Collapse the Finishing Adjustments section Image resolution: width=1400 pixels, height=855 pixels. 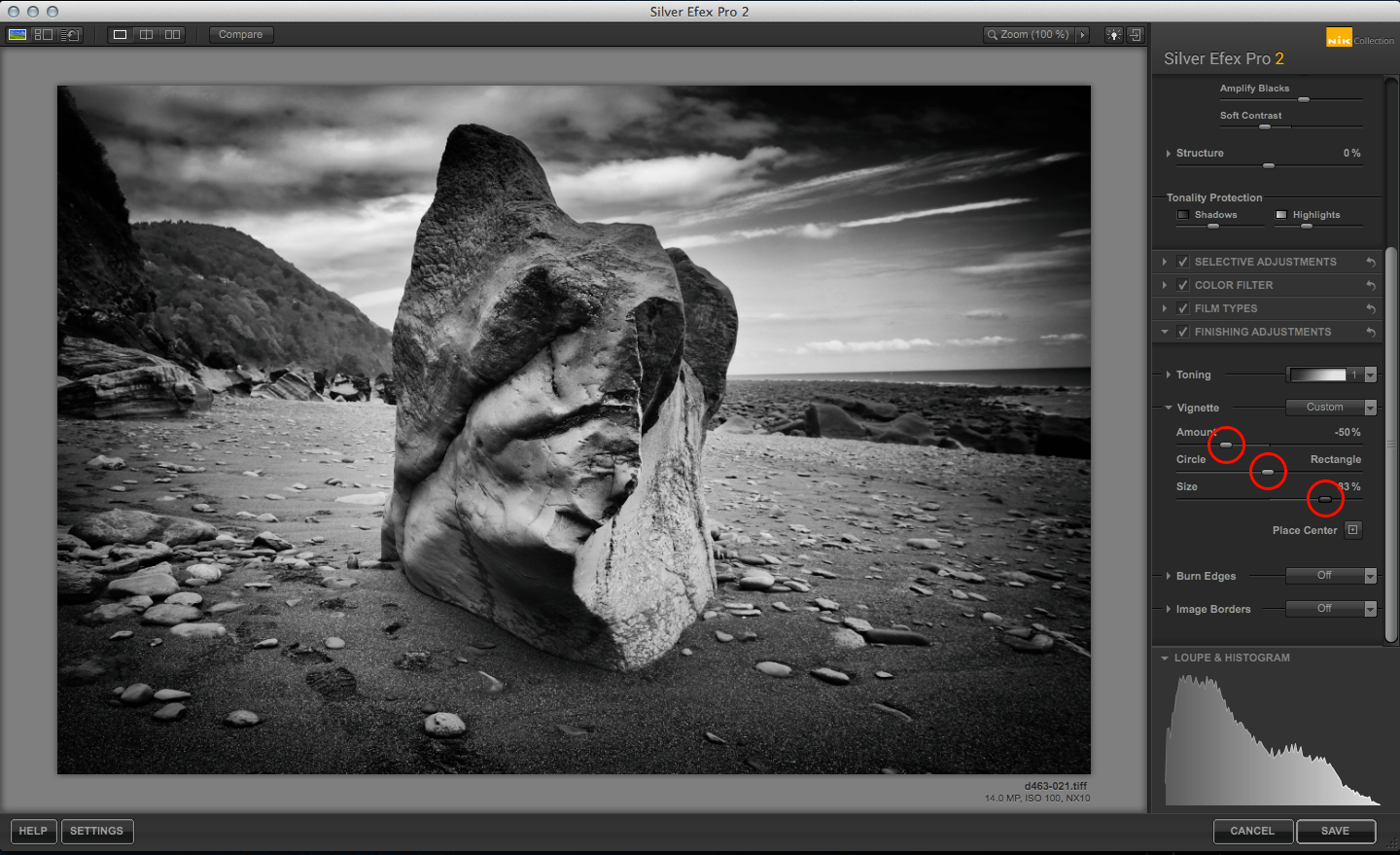(x=1165, y=332)
